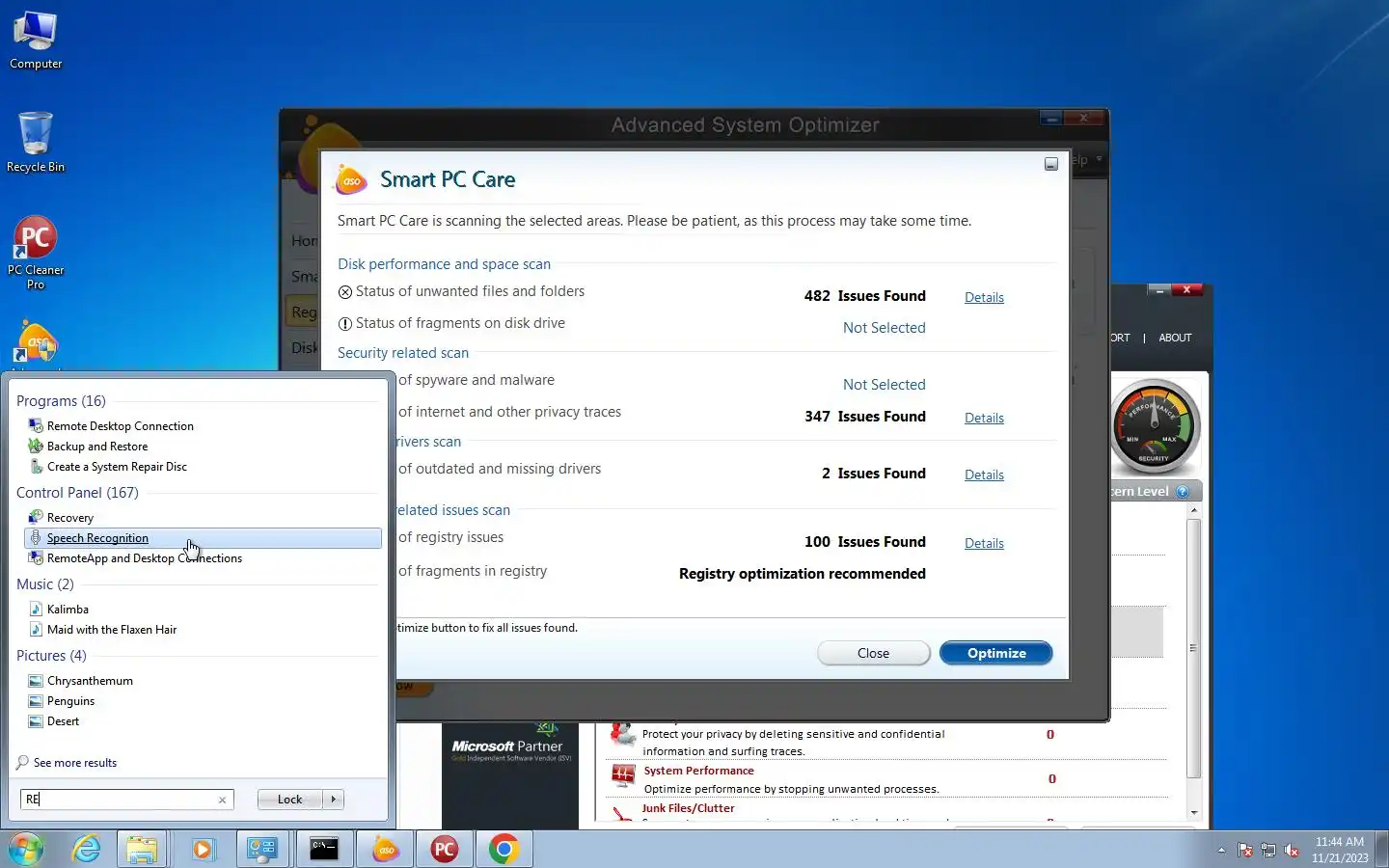
Task: Open ABOUT in PC Cleaner Pro window
Action: point(1174,339)
